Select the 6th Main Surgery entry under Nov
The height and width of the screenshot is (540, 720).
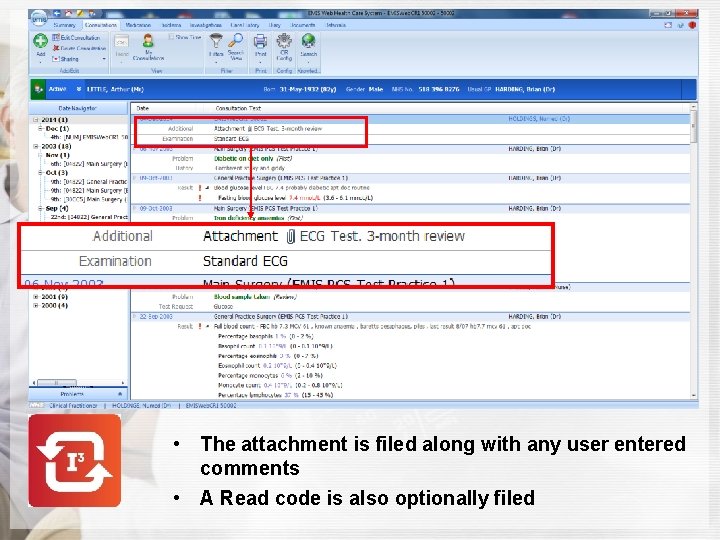(x=90, y=164)
